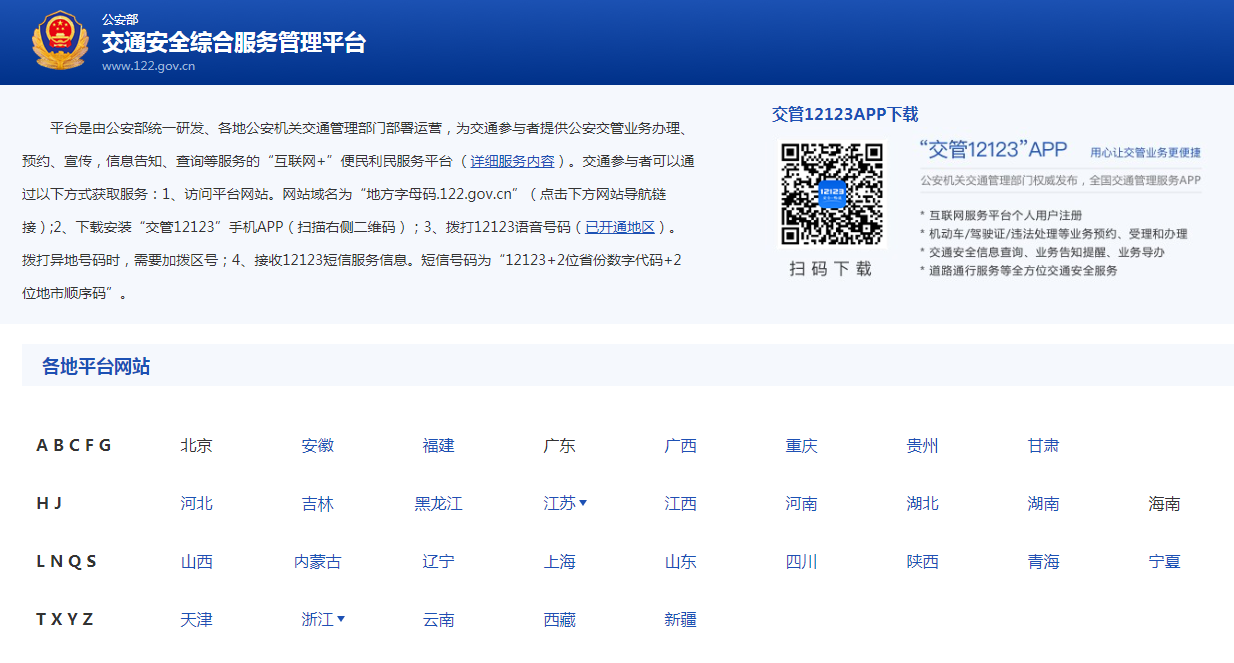Image resolution: width=1234 pixels, height=663 pixels.
Task: Expand the 浙江 dropdown arrow
Action: (x=341, y=619)
